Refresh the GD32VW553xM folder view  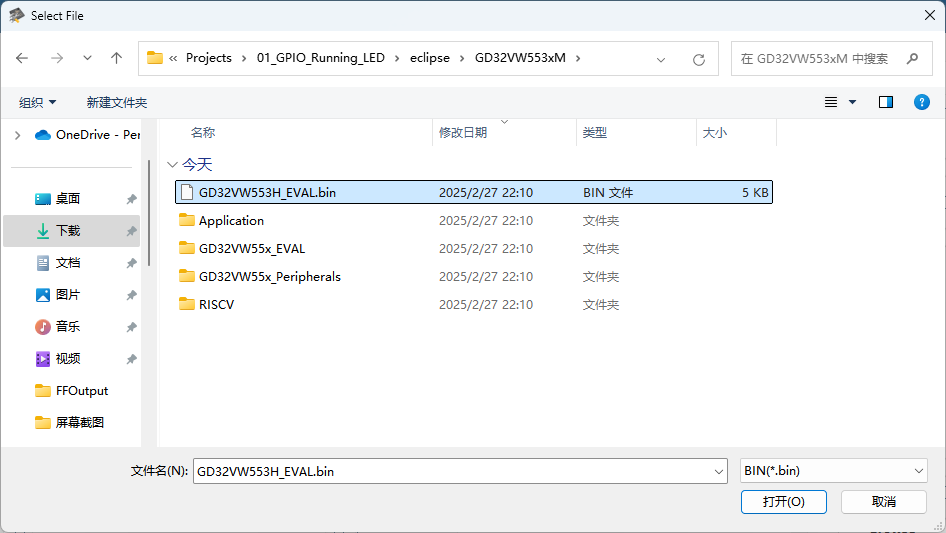[699, 59]
